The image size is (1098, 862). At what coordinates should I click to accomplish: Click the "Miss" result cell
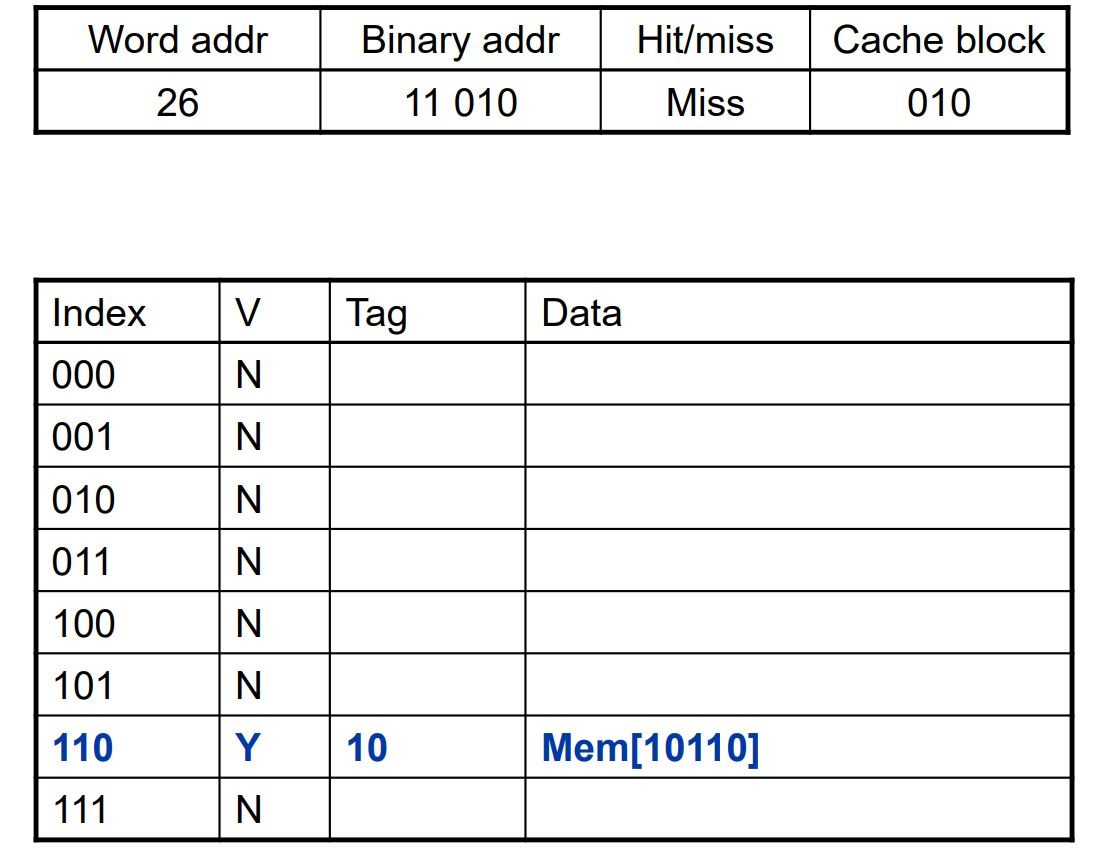[705, 102]
